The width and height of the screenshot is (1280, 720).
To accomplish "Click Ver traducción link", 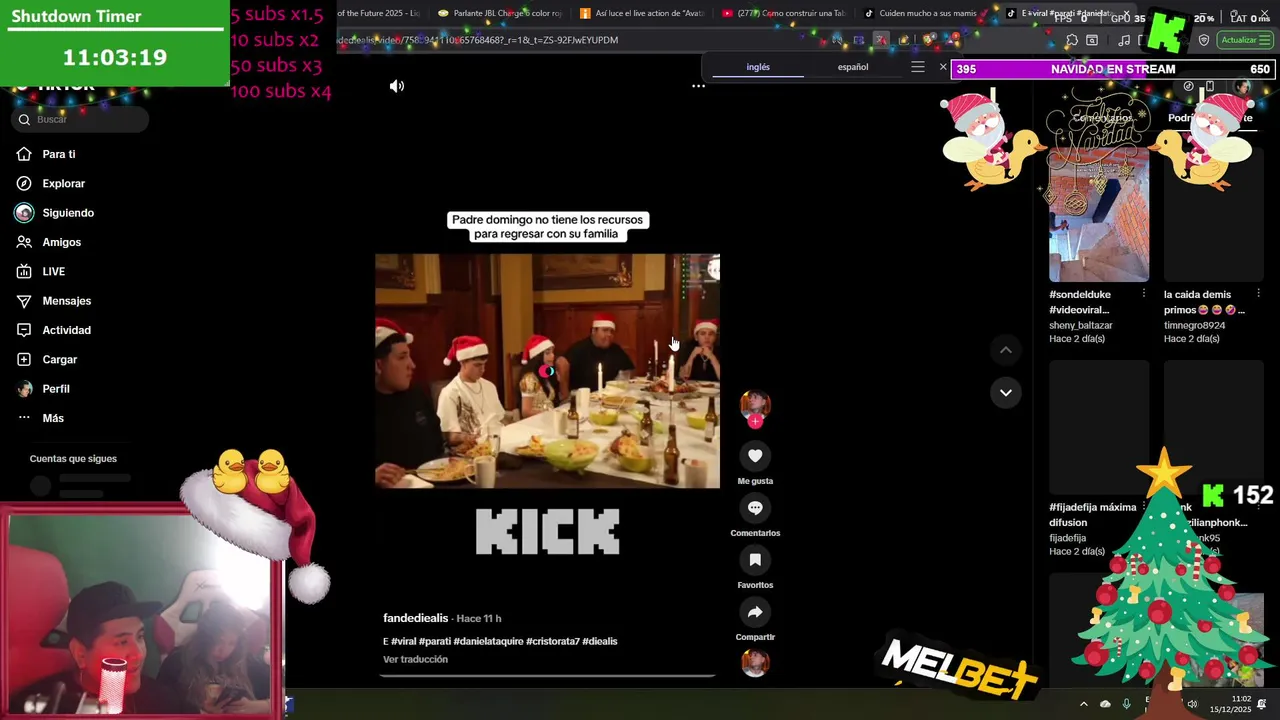I will 415,659.
